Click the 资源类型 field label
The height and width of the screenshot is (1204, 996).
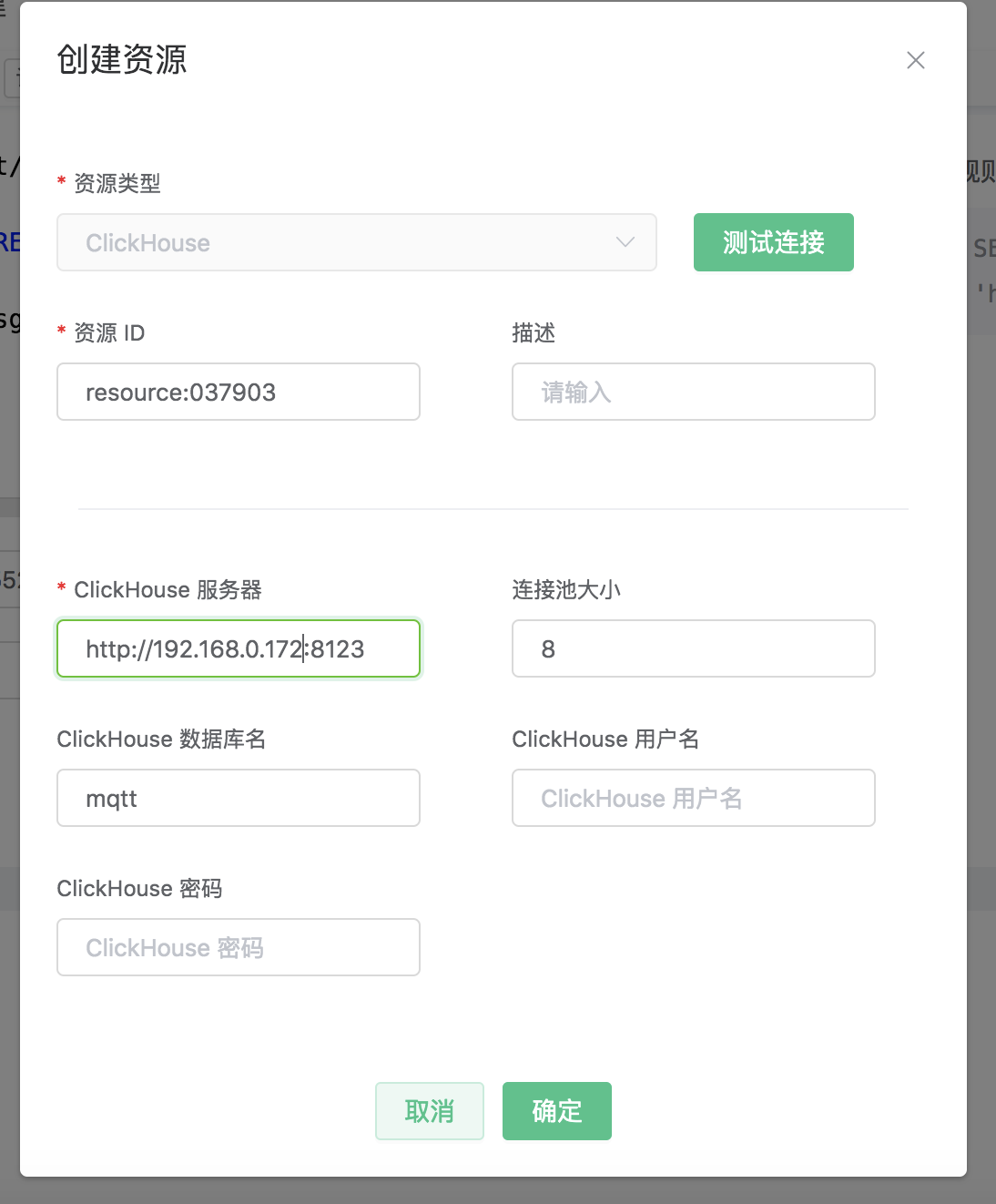tap(117, 184)
